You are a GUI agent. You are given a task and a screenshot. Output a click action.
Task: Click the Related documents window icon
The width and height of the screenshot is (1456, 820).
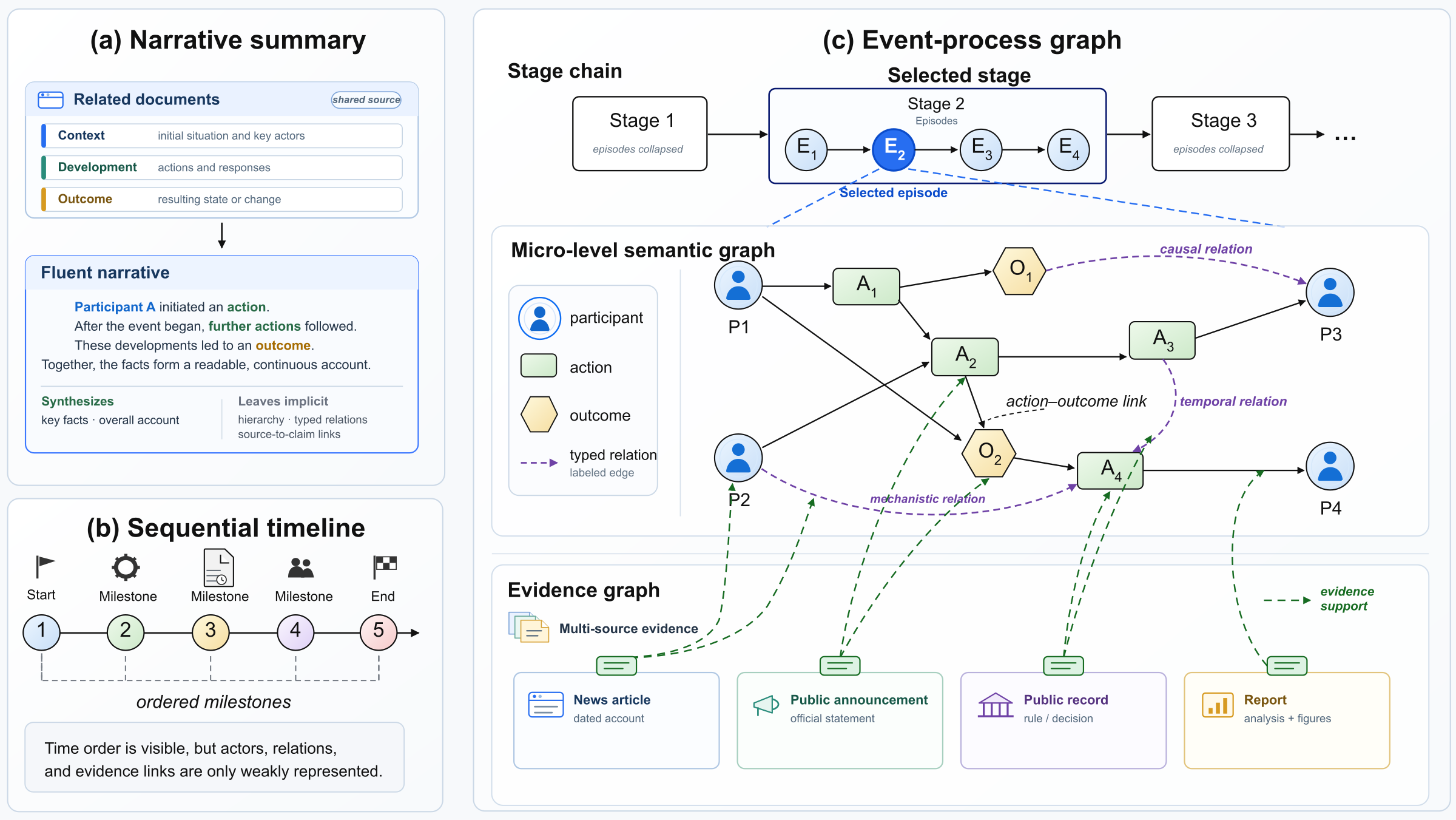[50, 100]
